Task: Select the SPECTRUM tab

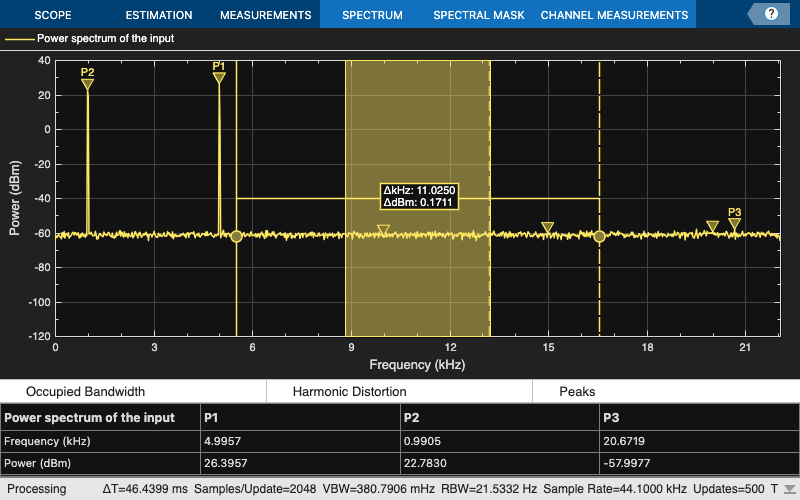Action: pos(372,15)
